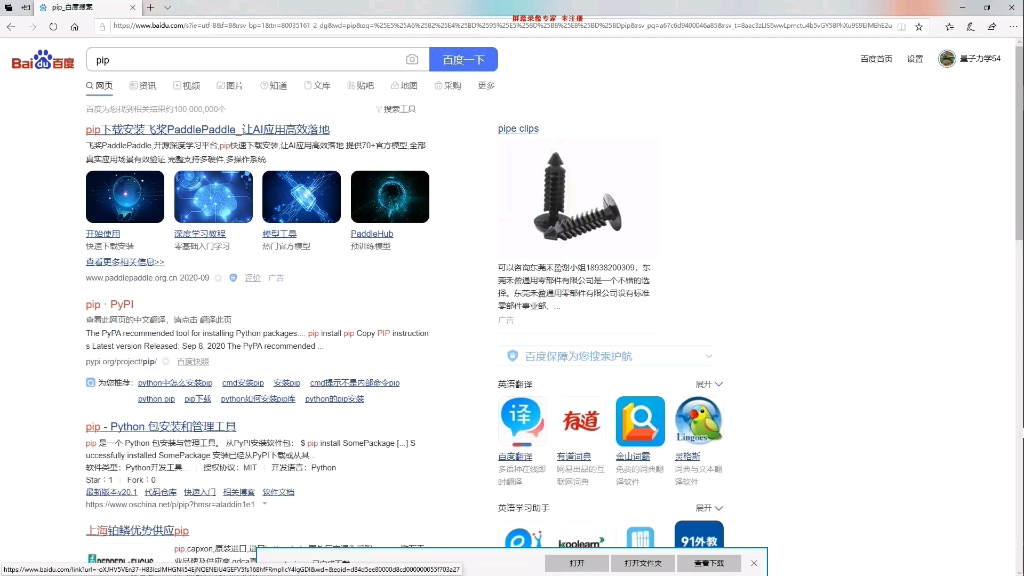This screenshot has width=1024, height=576.
Task: Click the site lock icon in the address bar
Action: click(102, 27)
